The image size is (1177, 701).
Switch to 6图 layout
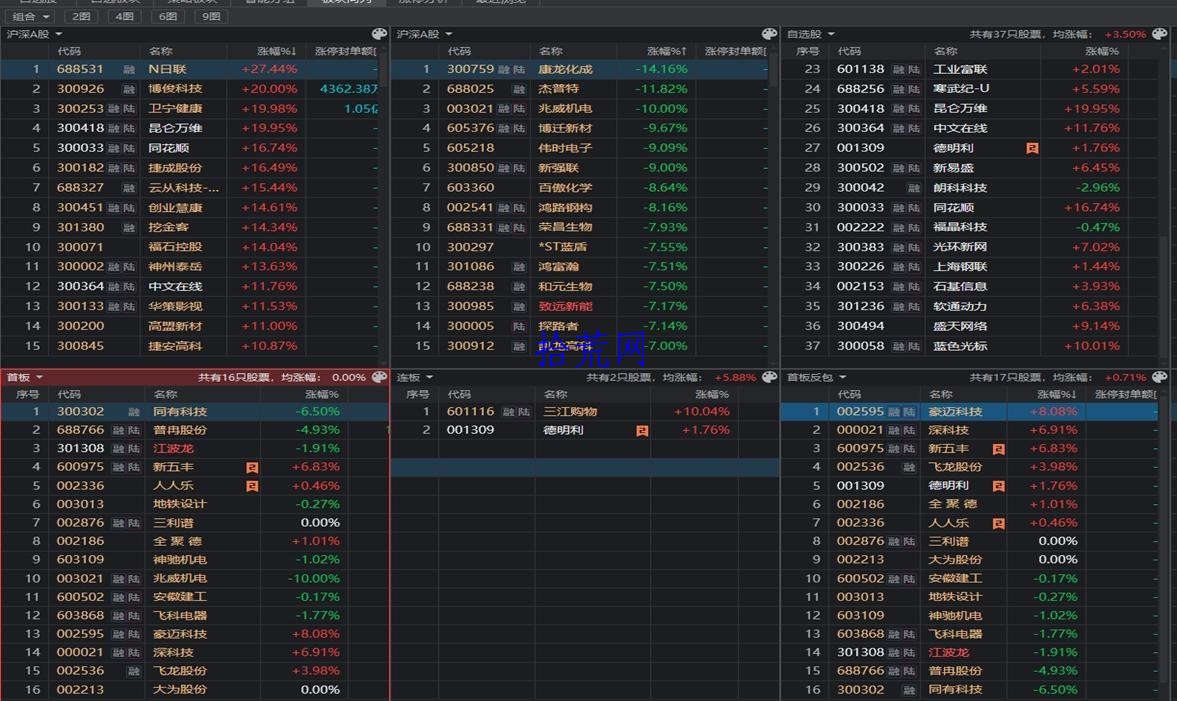point(168,17)
